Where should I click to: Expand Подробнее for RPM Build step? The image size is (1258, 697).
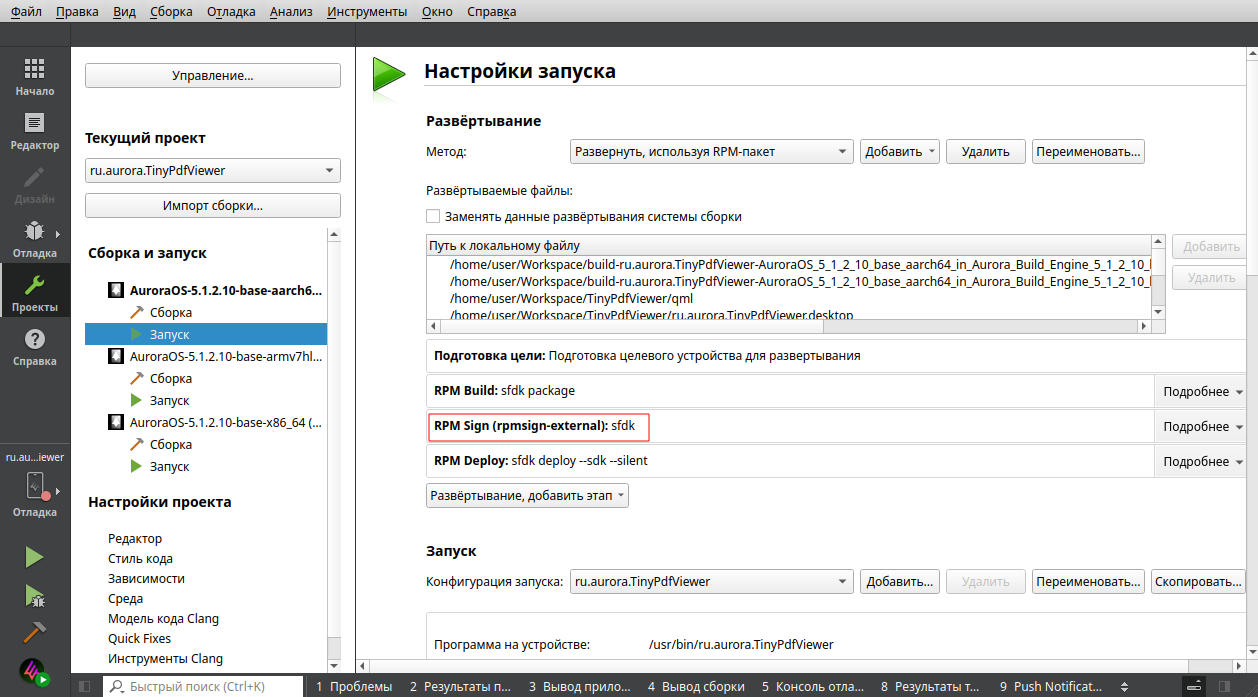tap(1203, 392)
